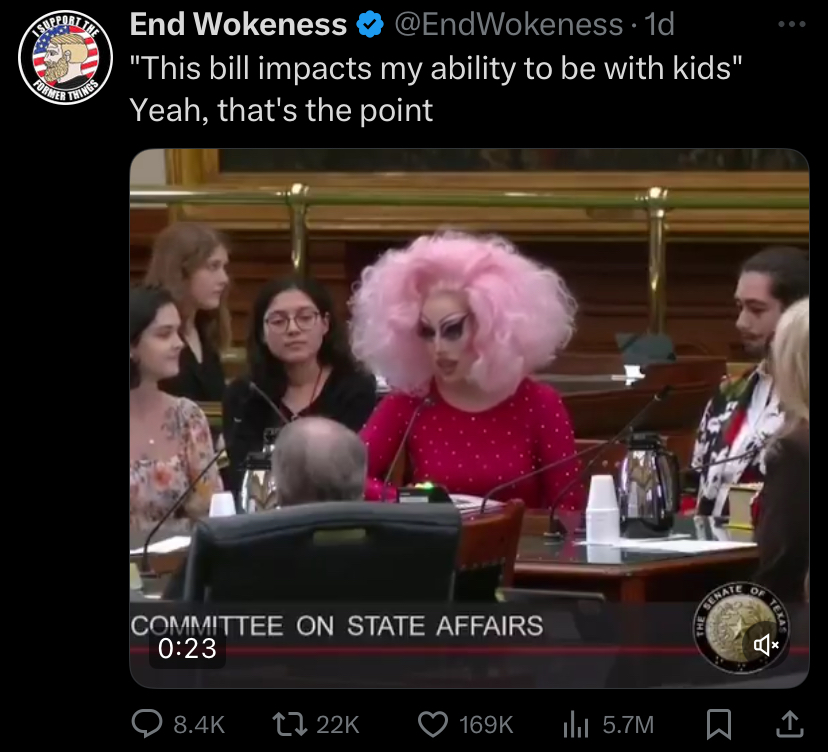Open the view analytics bar chart icon

click(x=576, y=725)
